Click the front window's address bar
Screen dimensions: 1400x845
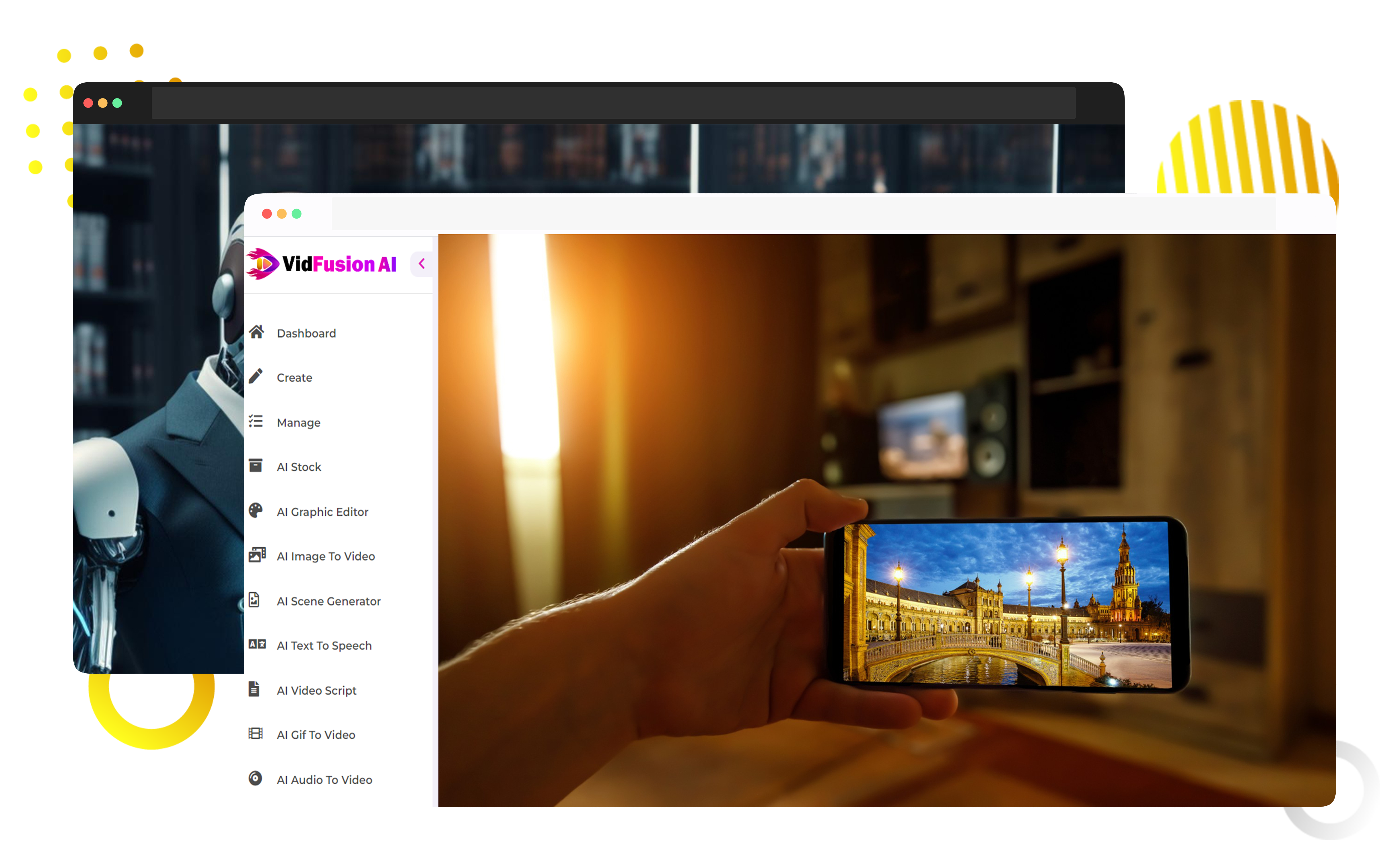[x=803, y=213]
